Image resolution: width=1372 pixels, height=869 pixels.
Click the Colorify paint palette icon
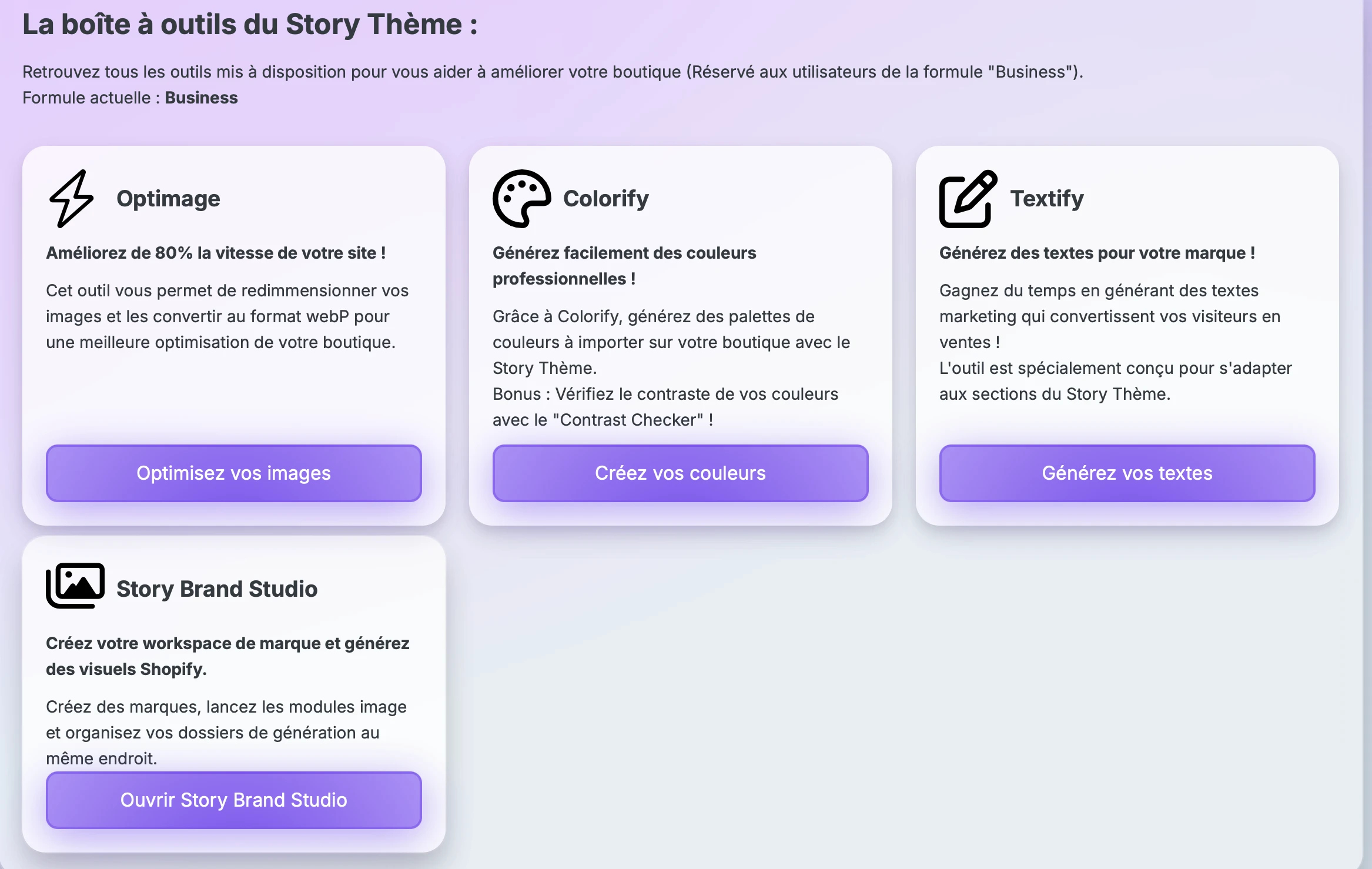click(x=521, y=199)
